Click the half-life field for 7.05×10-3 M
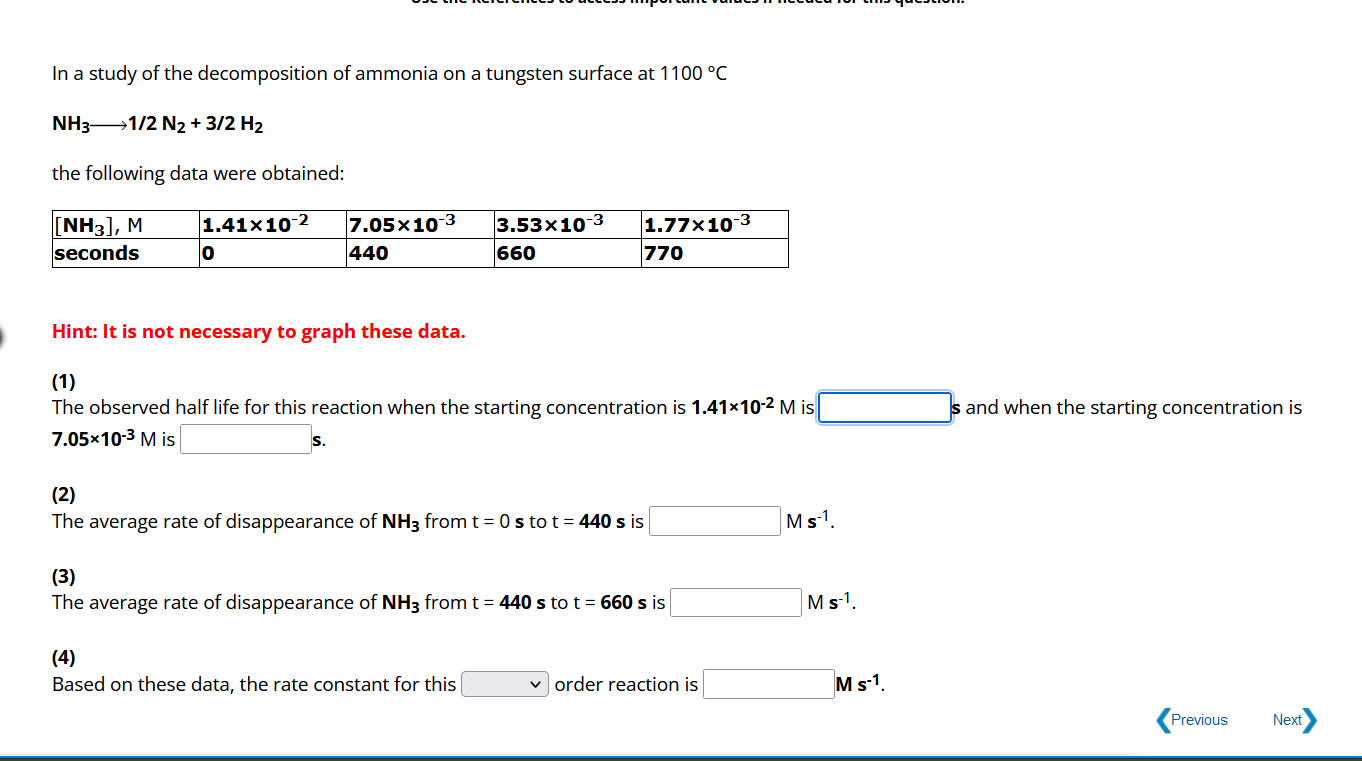The width and height of the screenshot is (1362, 761). (x=246, y=439)
